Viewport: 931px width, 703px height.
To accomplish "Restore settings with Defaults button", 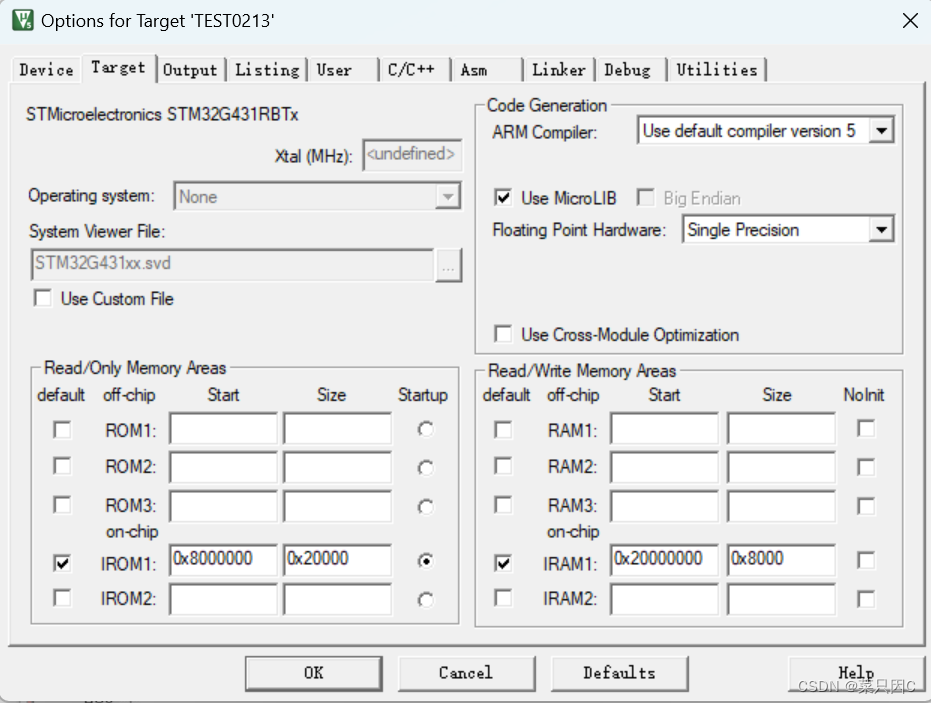I will (x=619, y=673).
